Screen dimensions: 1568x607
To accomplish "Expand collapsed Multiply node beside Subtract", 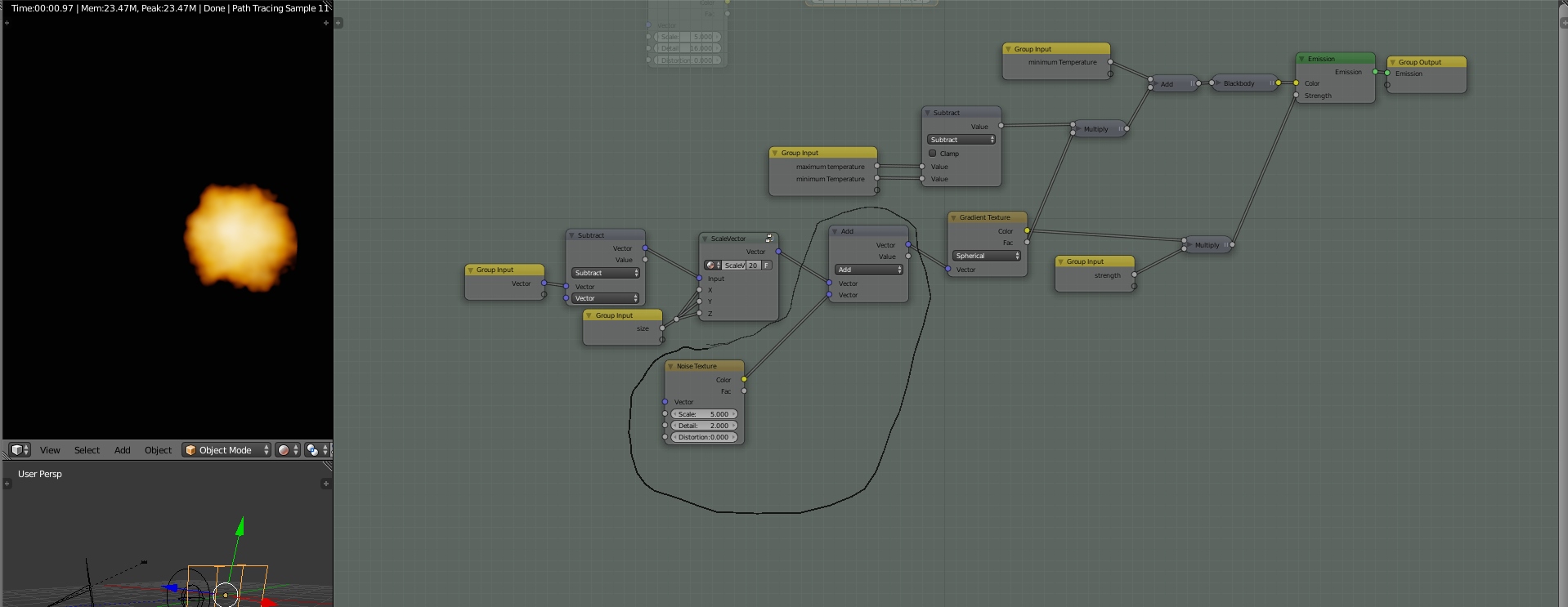I will (1077, 129).
